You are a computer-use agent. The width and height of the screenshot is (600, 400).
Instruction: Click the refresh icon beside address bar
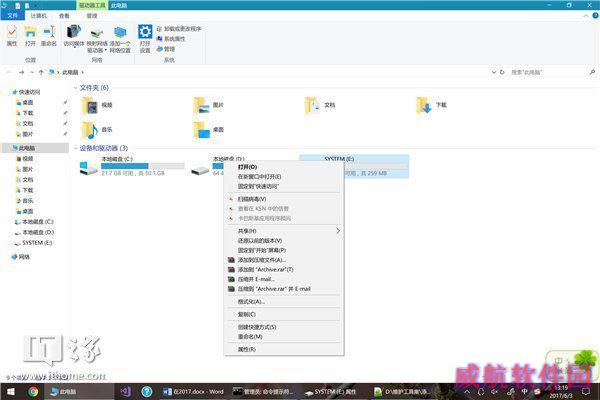pyautogui.click(x=502, y=72)
